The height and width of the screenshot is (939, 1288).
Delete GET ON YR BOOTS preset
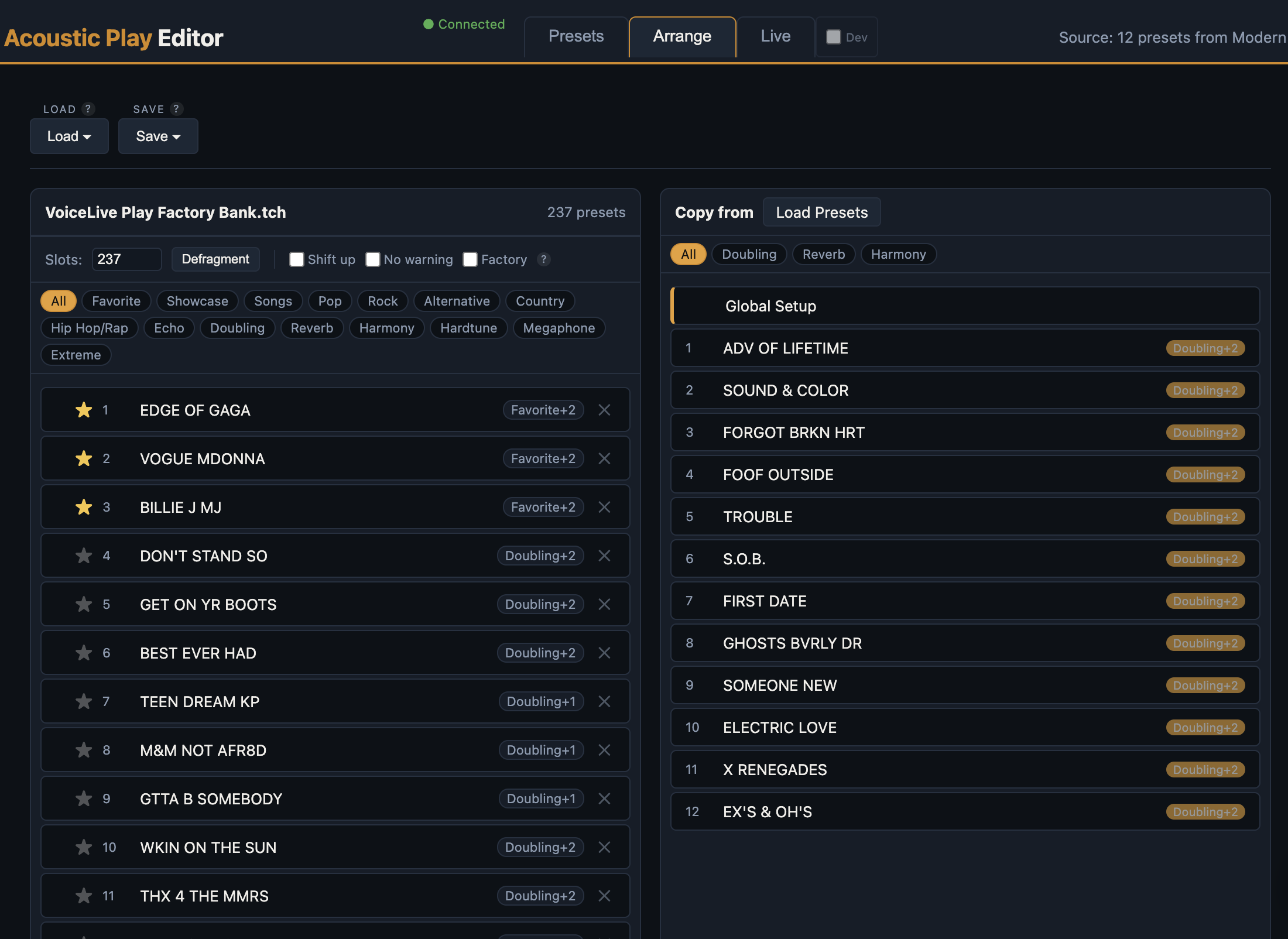(x=605, y=604)
